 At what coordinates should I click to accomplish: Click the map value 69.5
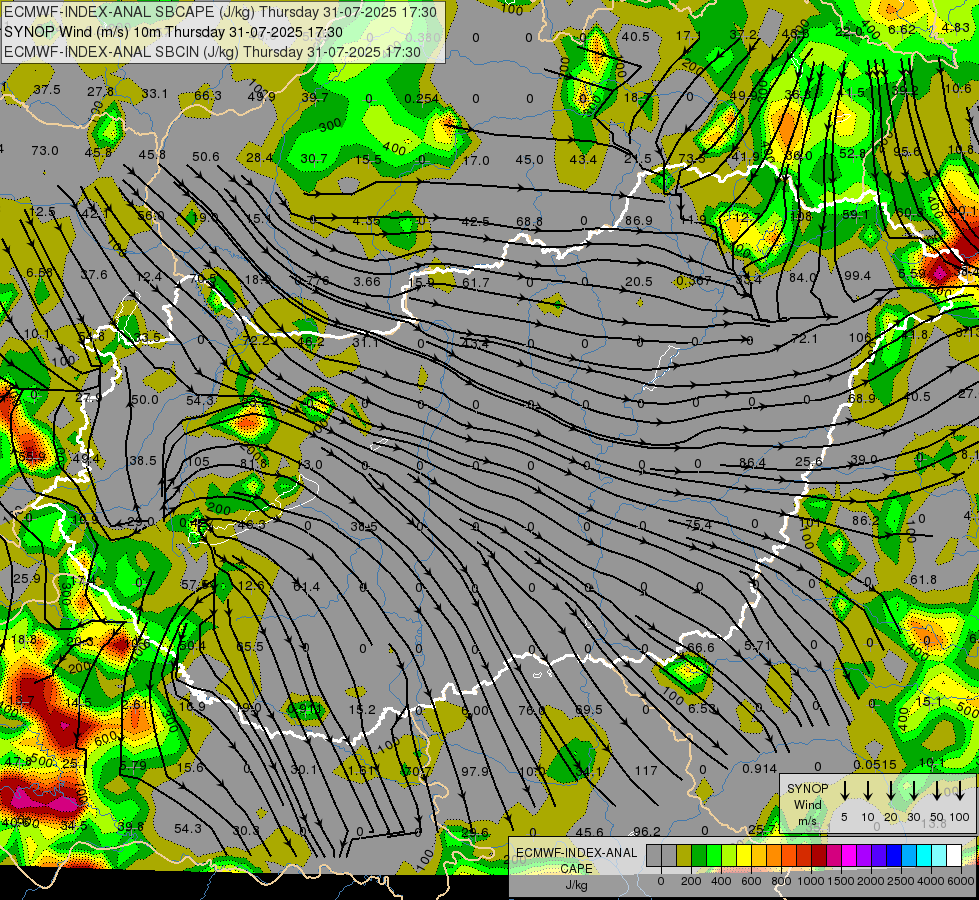click(589, 710)
